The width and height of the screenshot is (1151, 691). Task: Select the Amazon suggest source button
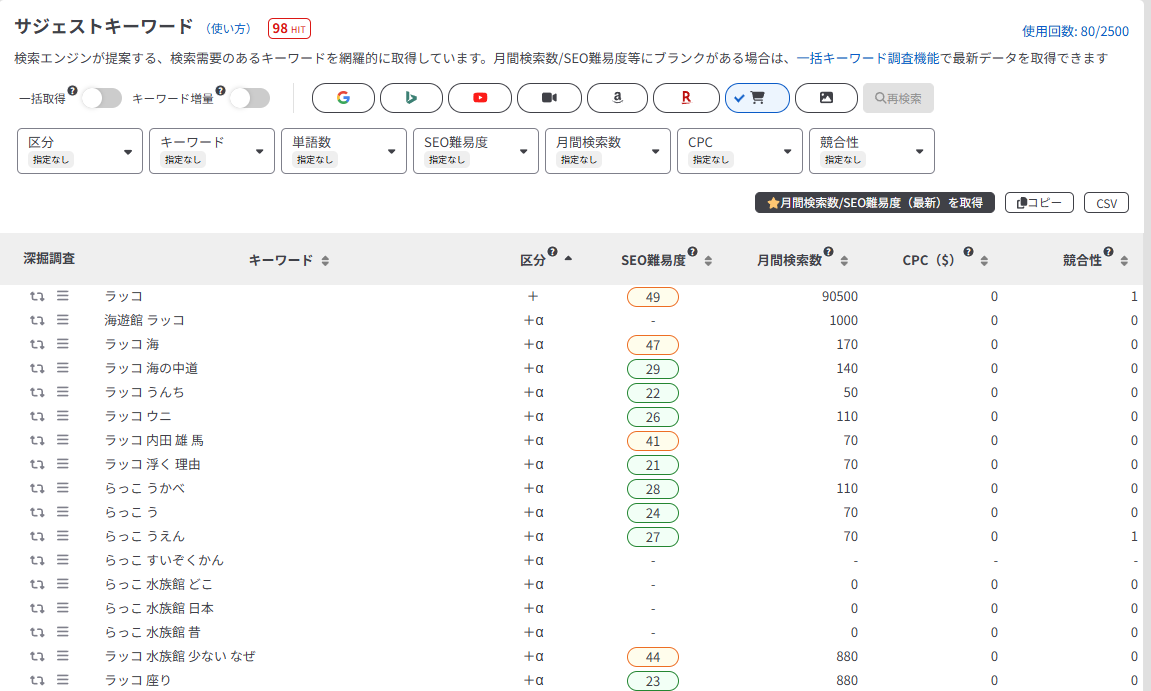(617, 98)
